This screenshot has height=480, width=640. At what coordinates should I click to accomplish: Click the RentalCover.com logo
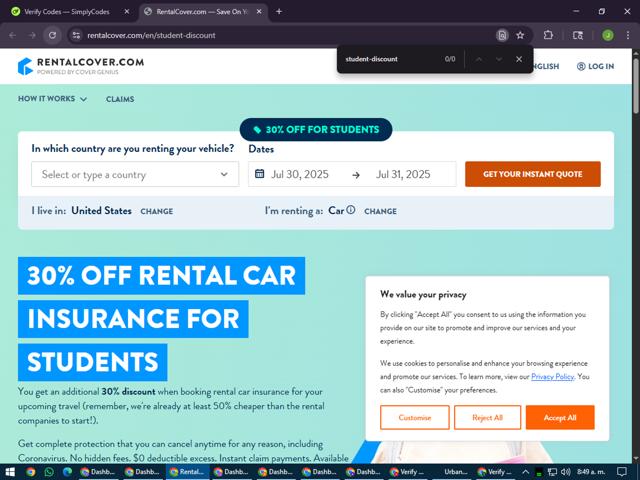click(x=81, y=66)
